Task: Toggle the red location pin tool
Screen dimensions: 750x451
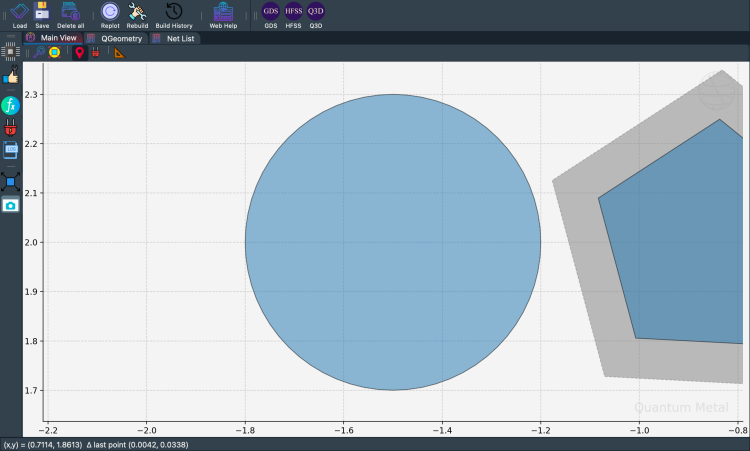Action: [x=79, y=53]
